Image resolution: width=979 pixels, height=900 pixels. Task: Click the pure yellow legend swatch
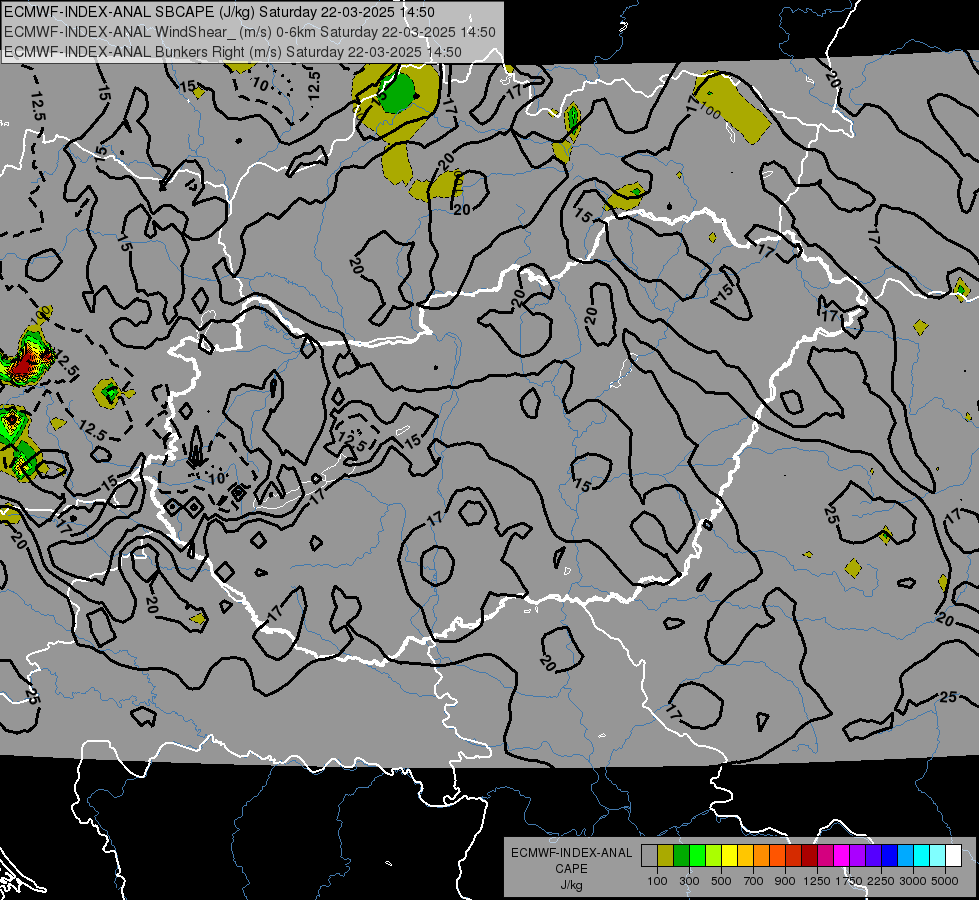pos(729,855)
